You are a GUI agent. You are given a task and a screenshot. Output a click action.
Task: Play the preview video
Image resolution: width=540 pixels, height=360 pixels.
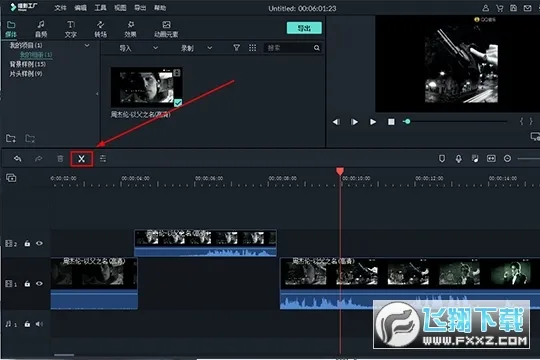[x=373, y=122]
